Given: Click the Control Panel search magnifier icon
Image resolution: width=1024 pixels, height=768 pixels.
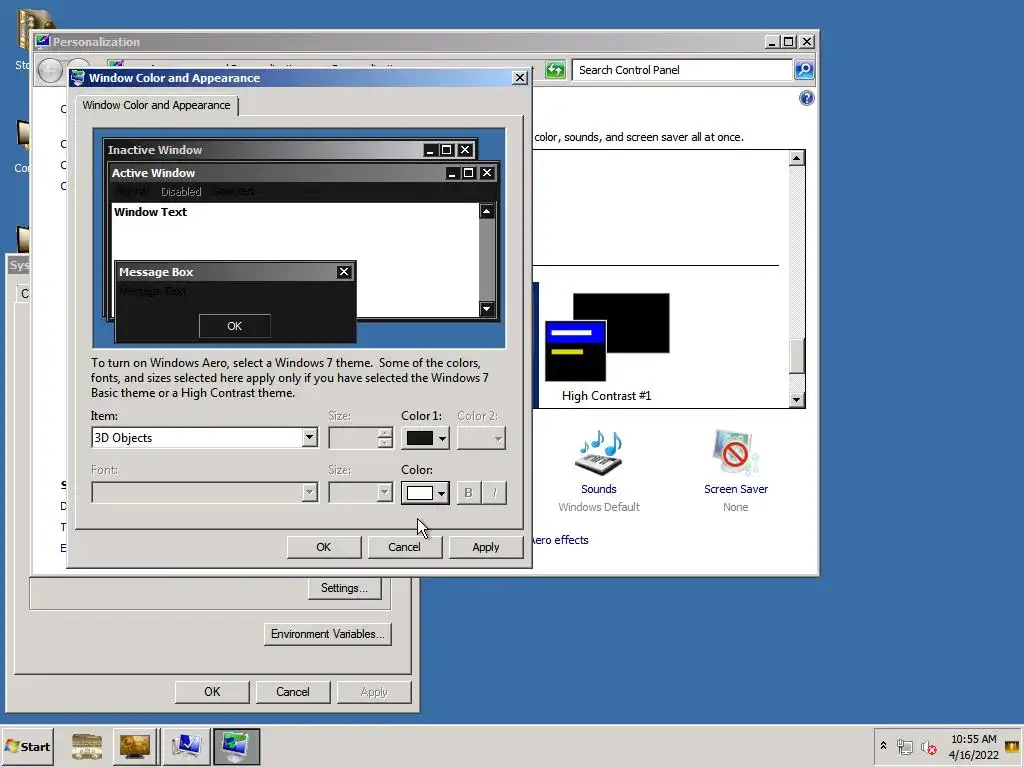Looking at the screenshot, I should click(x=804, y=69).
